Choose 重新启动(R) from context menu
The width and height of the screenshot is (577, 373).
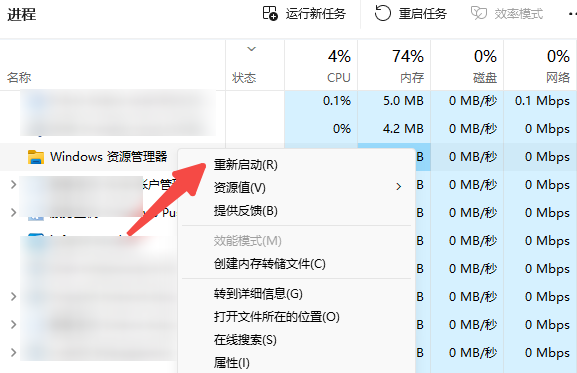coord(246,164)
